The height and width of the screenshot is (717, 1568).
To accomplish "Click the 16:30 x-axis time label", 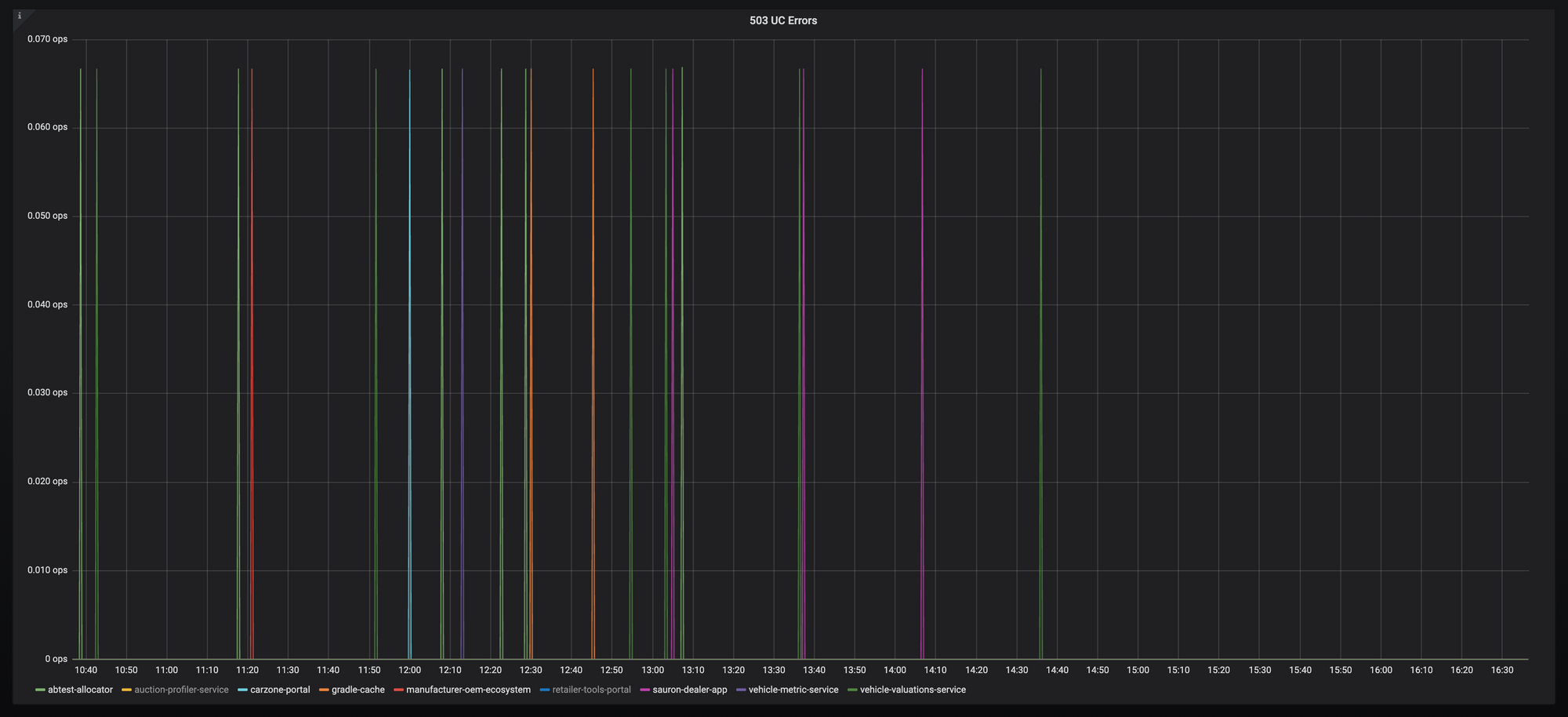I will 1501,670.
